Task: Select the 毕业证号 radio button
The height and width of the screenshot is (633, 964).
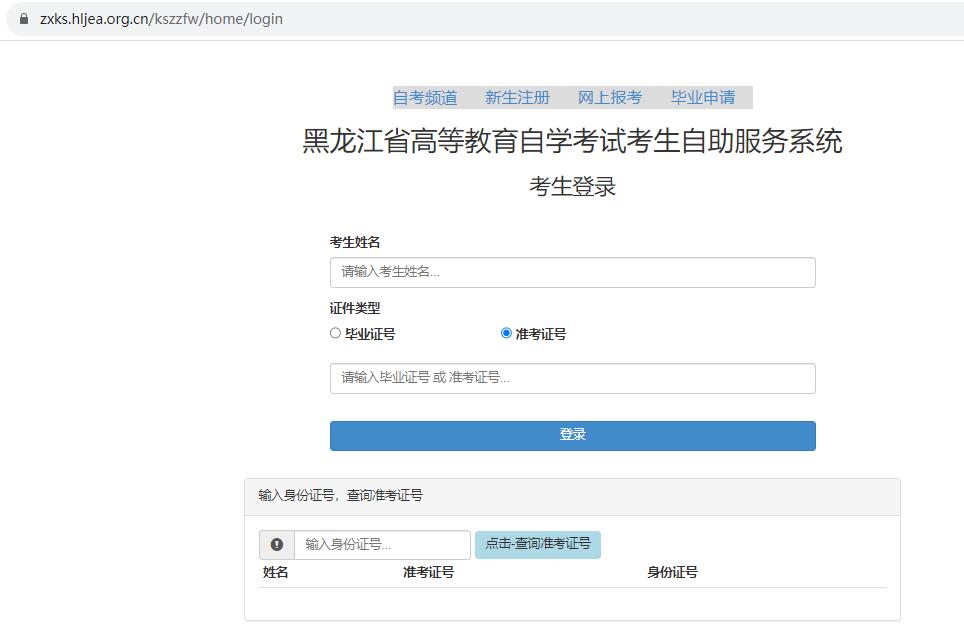Action: pyautogui.click(x=335, y=334)
